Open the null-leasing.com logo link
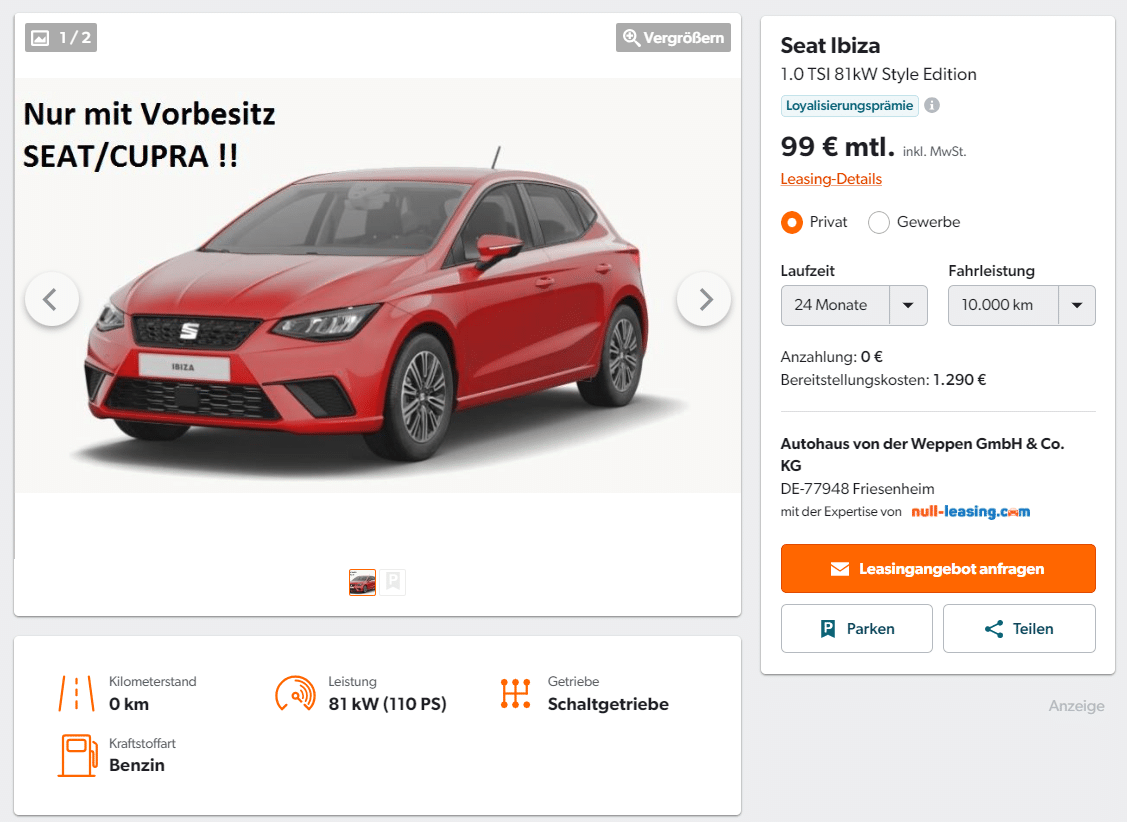 pyautogui.click(x=970, y=512)
